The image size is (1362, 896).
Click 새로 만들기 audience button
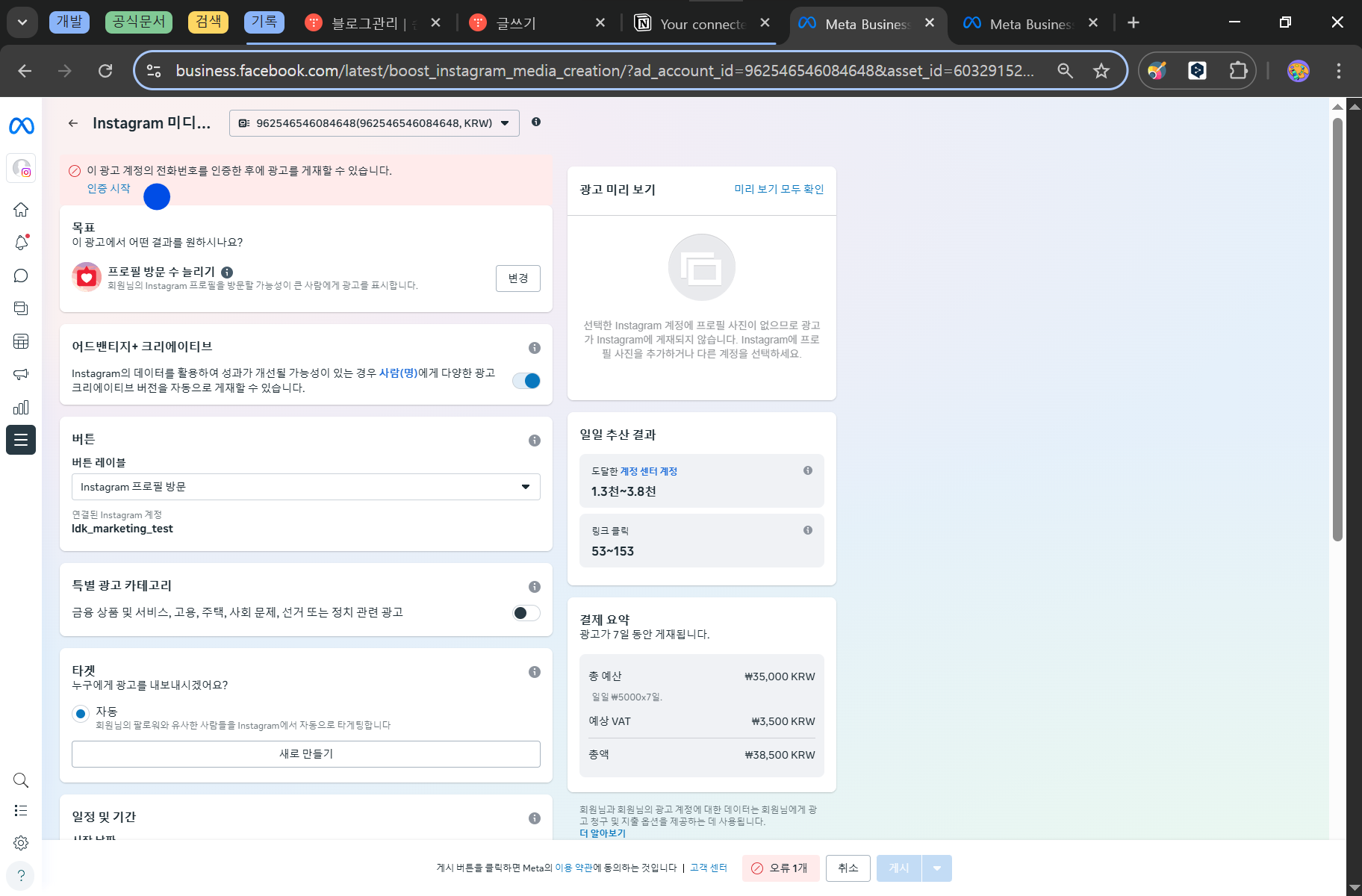[x=306, y=754]
